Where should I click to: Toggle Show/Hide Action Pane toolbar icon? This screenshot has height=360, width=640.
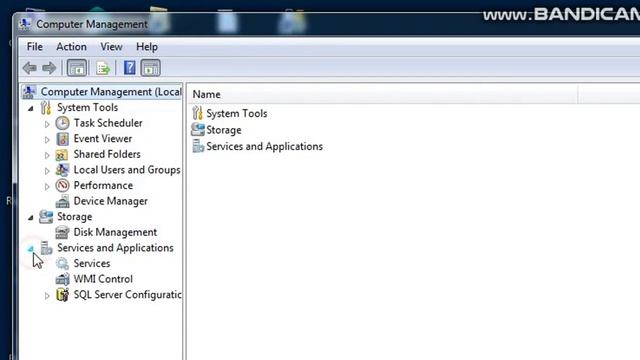151,68
